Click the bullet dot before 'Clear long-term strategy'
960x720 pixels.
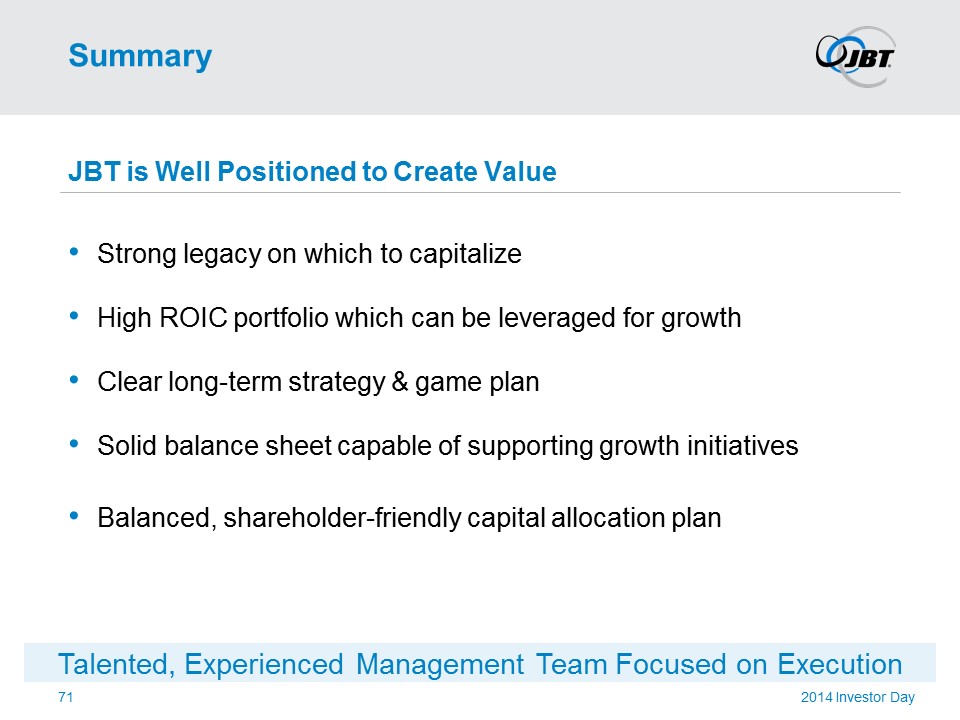coord(77,380)
